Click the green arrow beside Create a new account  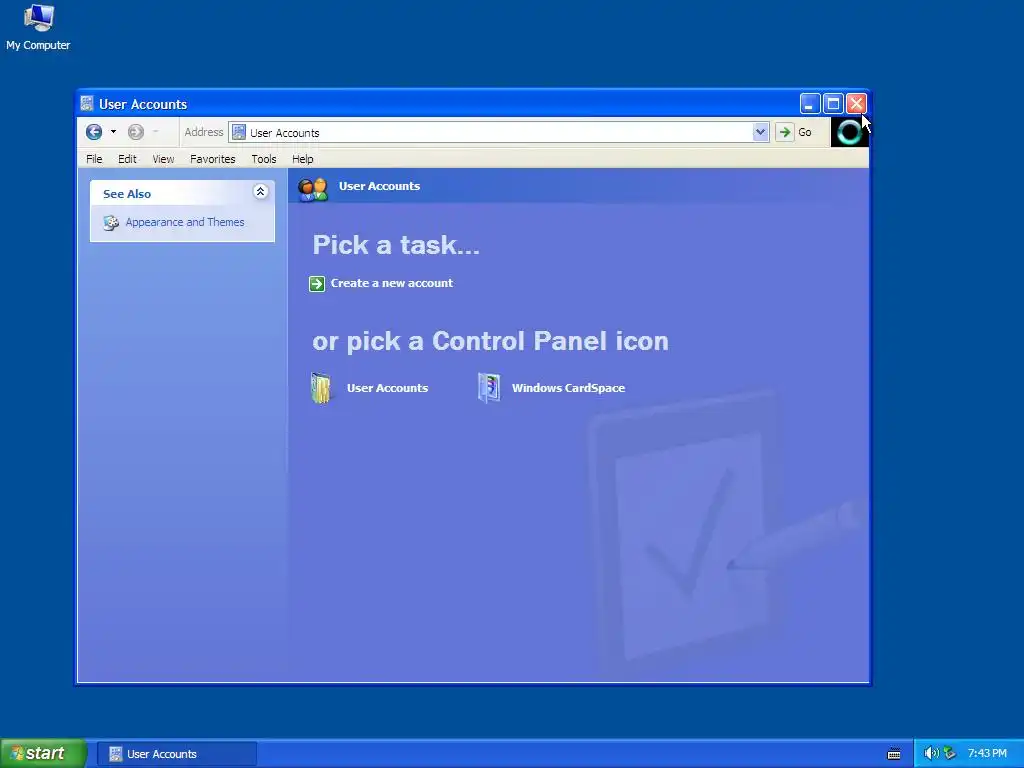(x=317, y=283)
